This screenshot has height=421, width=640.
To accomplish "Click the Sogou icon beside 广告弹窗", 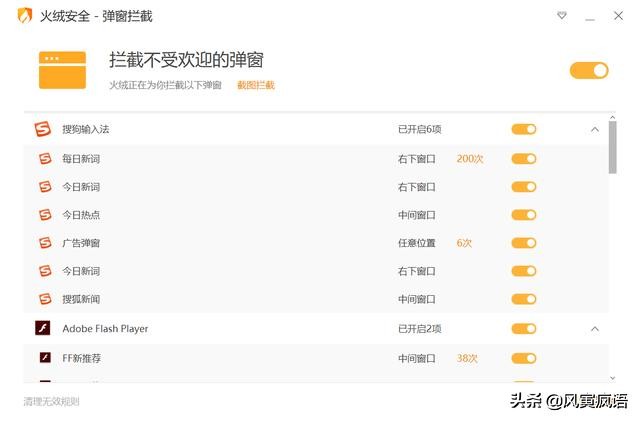I will coord(45,243).
